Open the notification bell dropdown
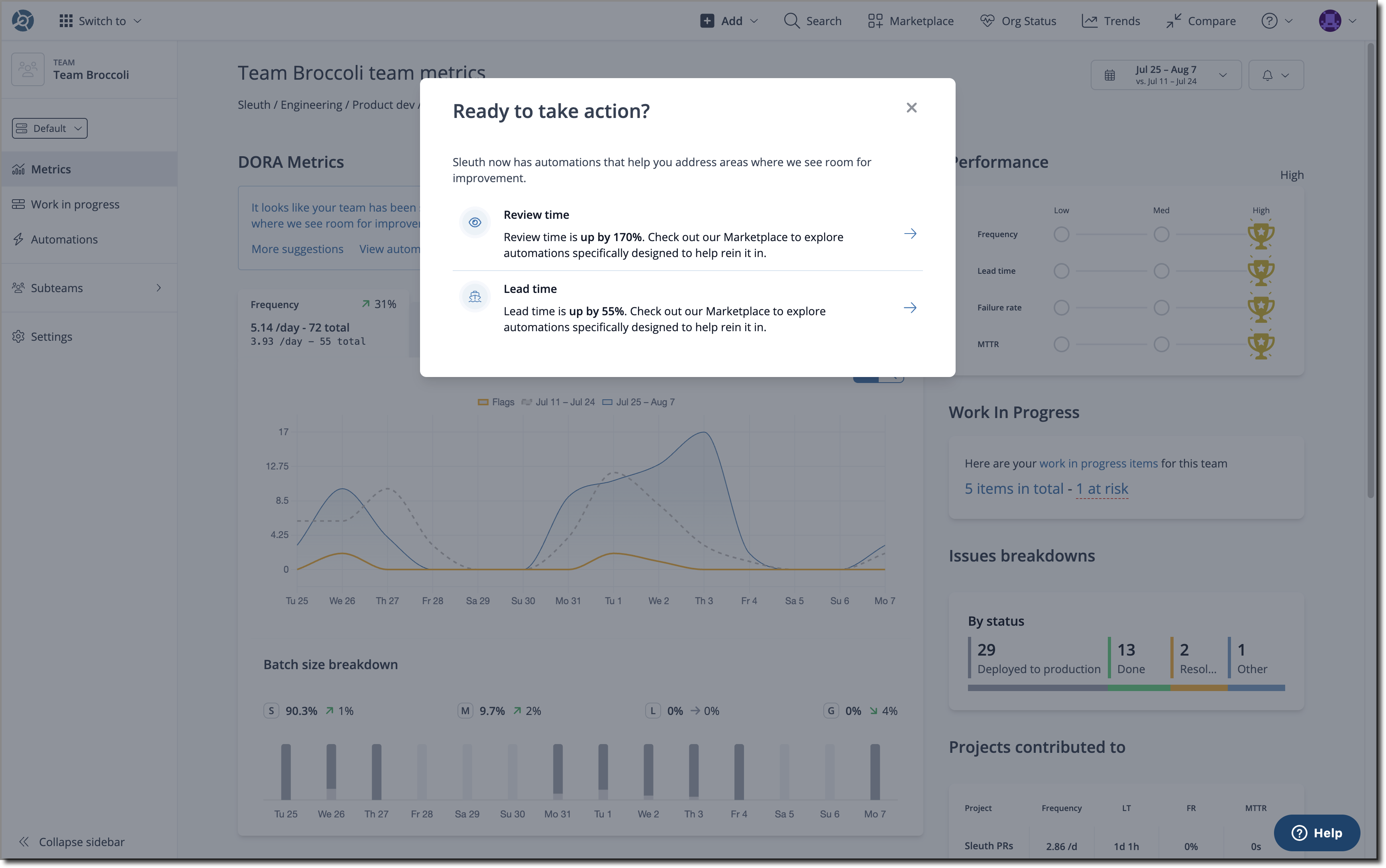The height and width of the screenshot is (868, 1386). 1275,75
